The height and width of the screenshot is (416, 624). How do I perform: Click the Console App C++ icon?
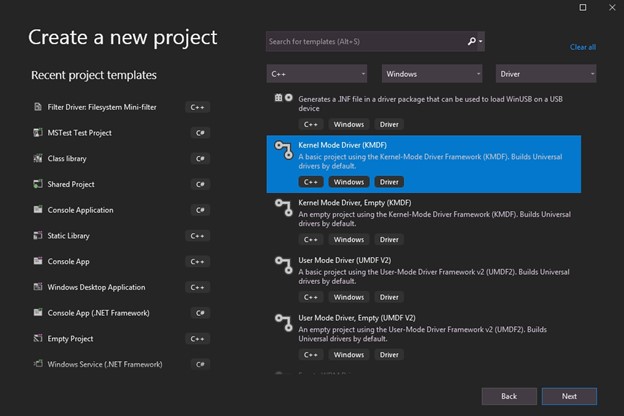(38, 261)
